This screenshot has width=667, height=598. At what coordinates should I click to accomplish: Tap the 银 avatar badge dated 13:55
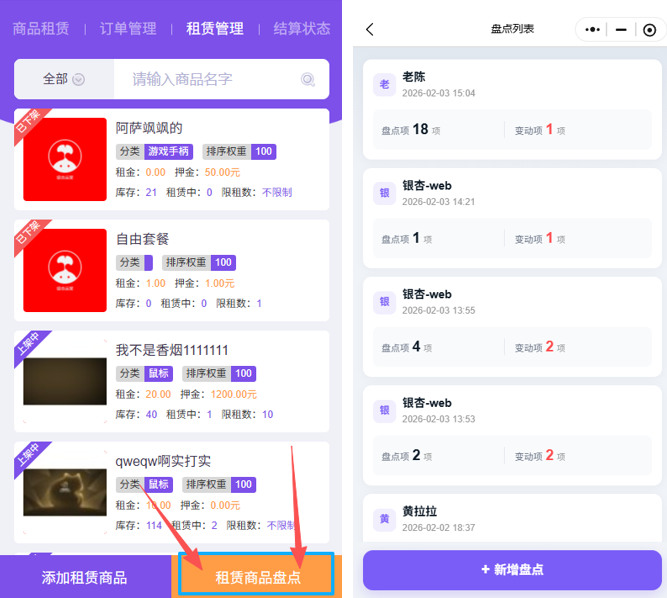pyautogui.click(x=384, y=302)
